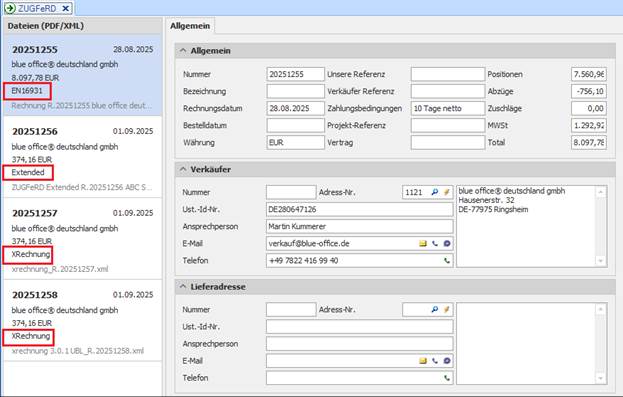Click the yellow mail icon in Lieferadresse E-Mail
The image size is (623, 397).
(423, 361)
